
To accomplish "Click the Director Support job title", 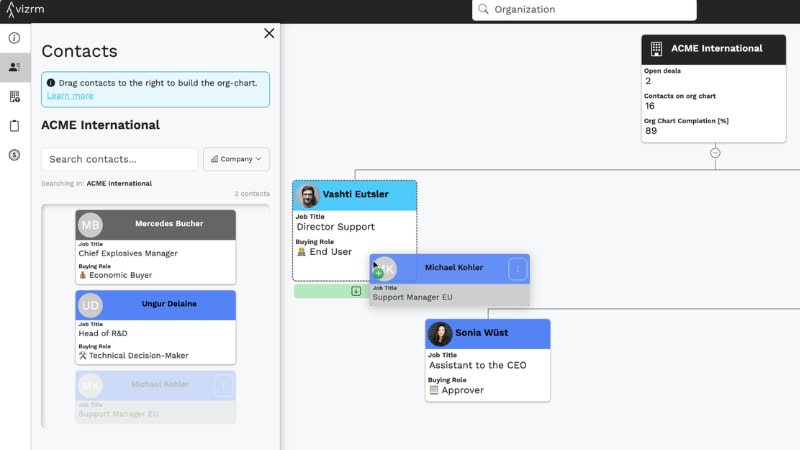I will pyautogui.click(x=336, y=227).
